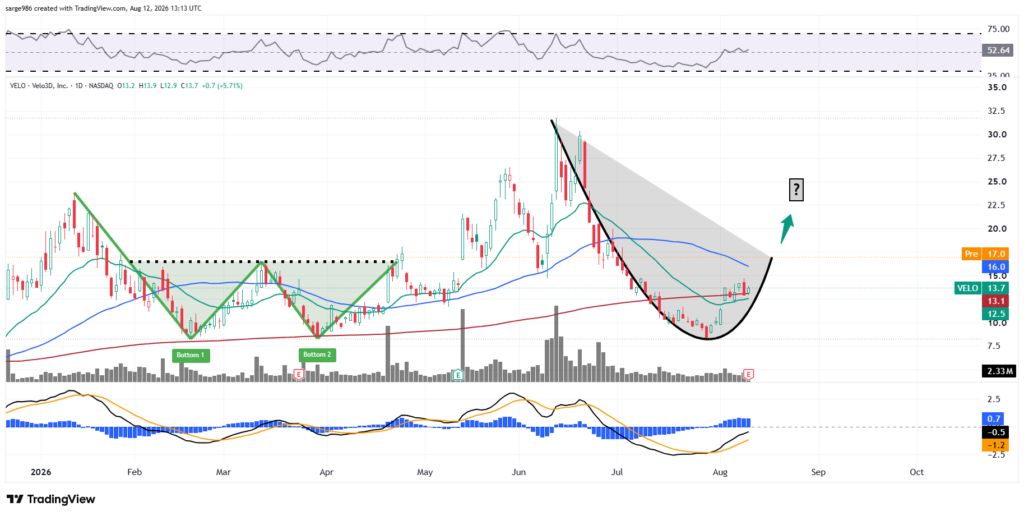Click the Feb label on the time axis
The width and height of the screenshot is (1024, 516).
134,472
